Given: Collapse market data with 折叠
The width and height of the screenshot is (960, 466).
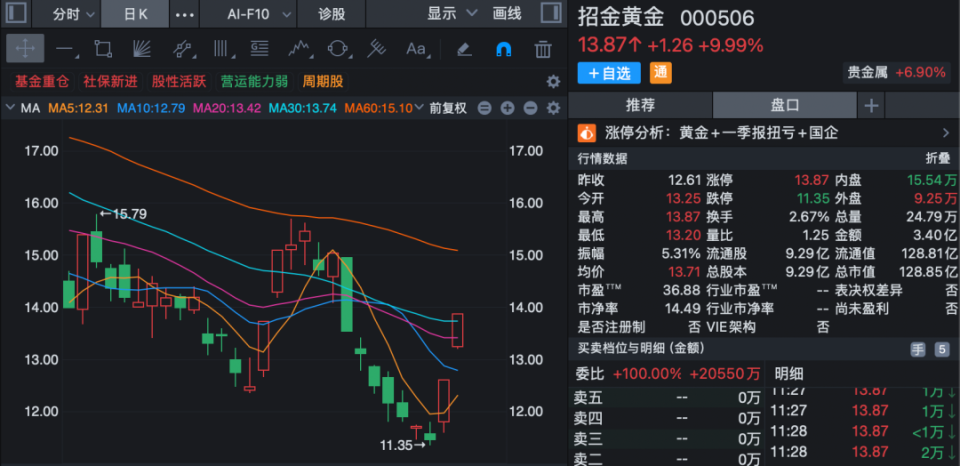Looking at the screenshot, I should pos(937,159).
